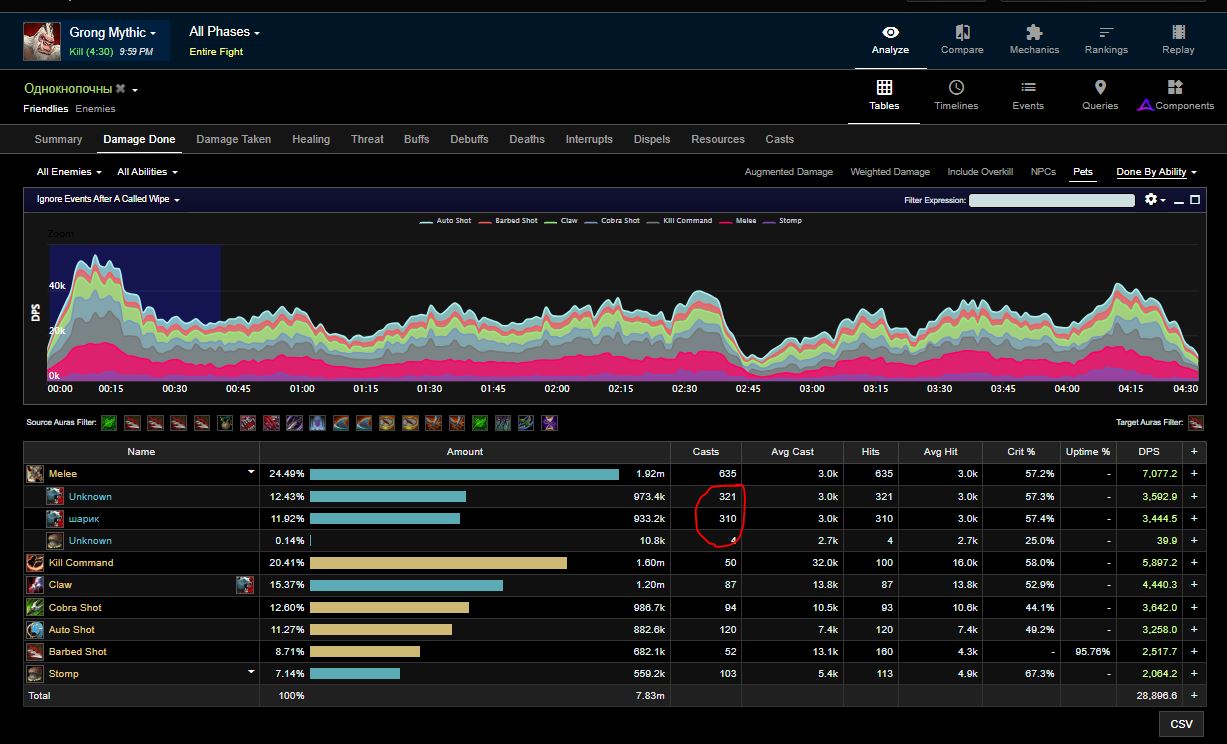Toggle Include Overkill option
The width and height of the screenshot is (1227, 744).
[979, 172]
